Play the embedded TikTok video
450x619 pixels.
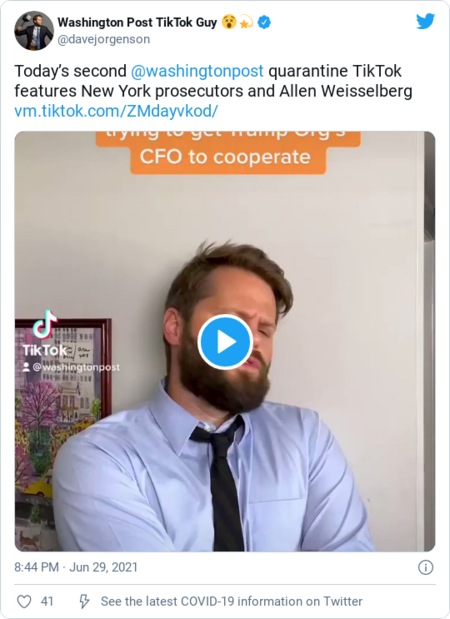click(225, 342)
